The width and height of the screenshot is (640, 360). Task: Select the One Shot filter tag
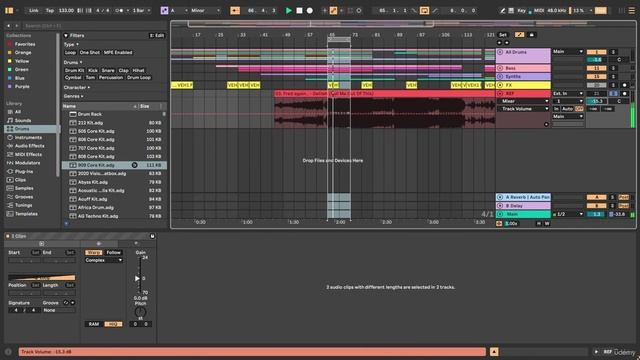(x=90, y=53)
